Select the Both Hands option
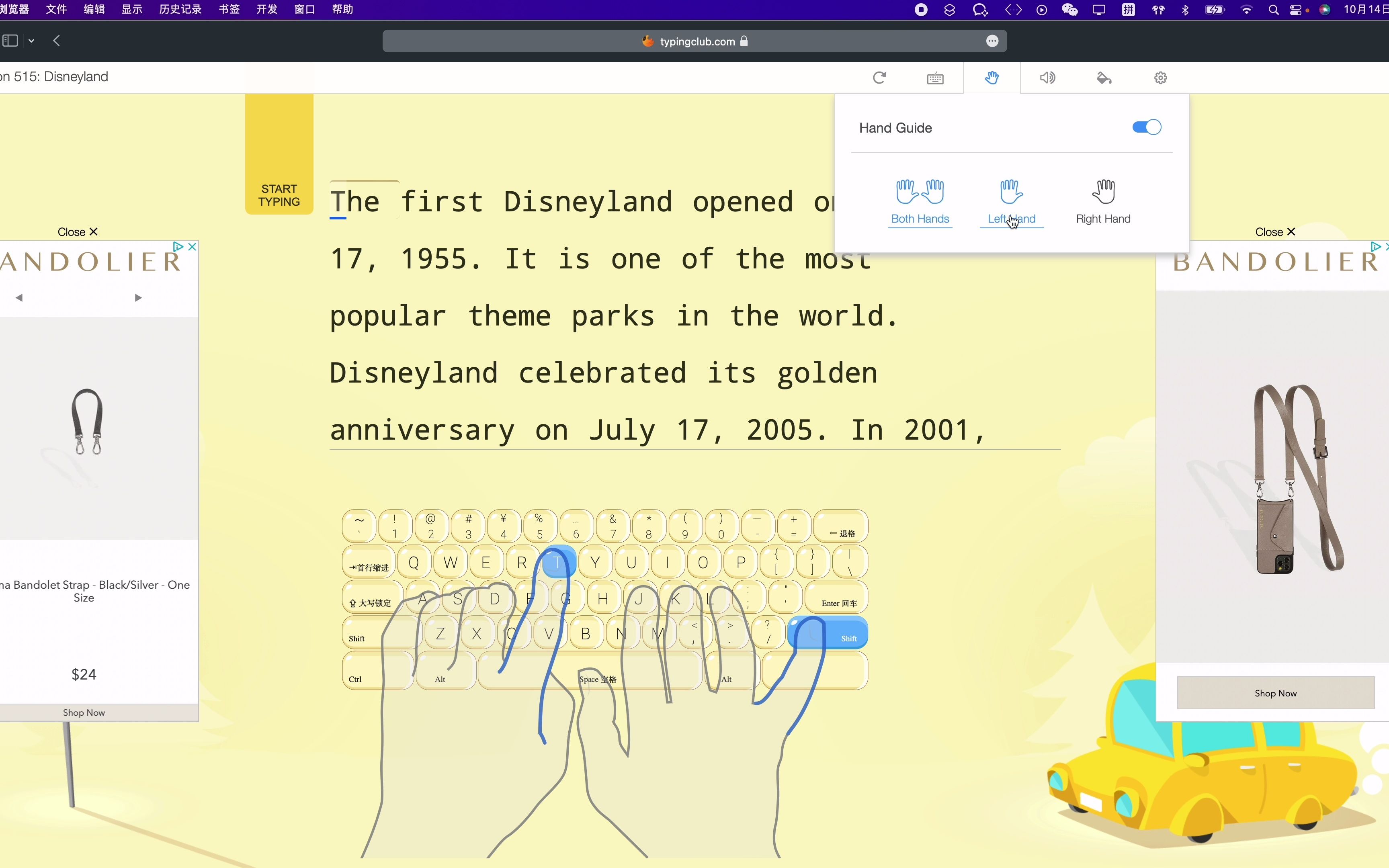This screenshot has height=868, width=1389. [x=920, y=202]
